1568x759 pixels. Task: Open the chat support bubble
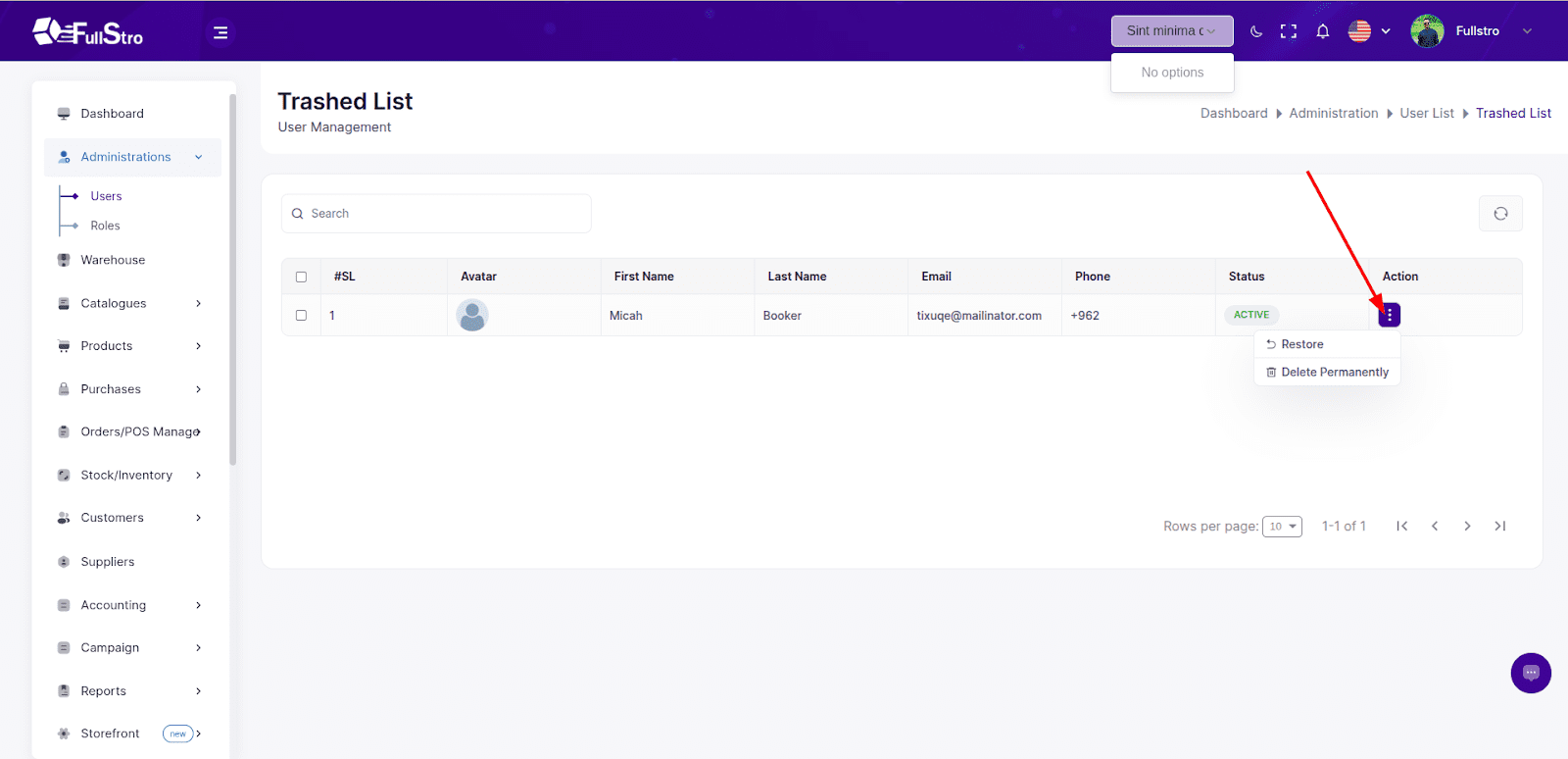pyautogui.click(x=1531, y=673)
